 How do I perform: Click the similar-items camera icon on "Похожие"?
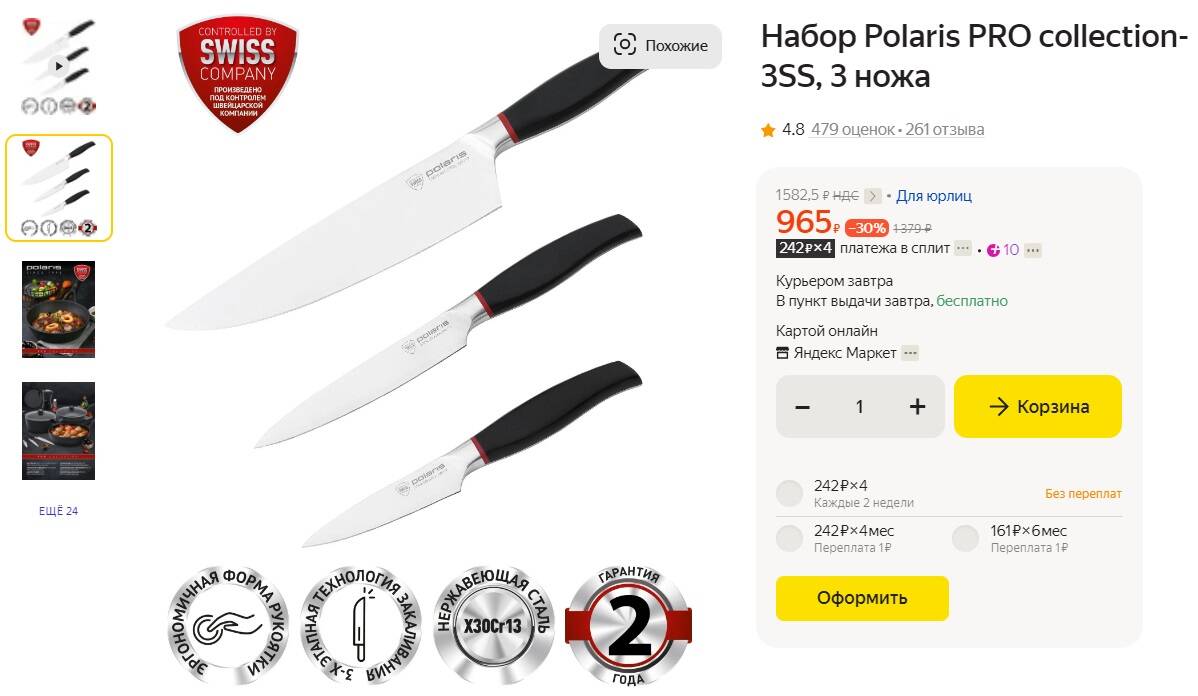tap(624, 45)
